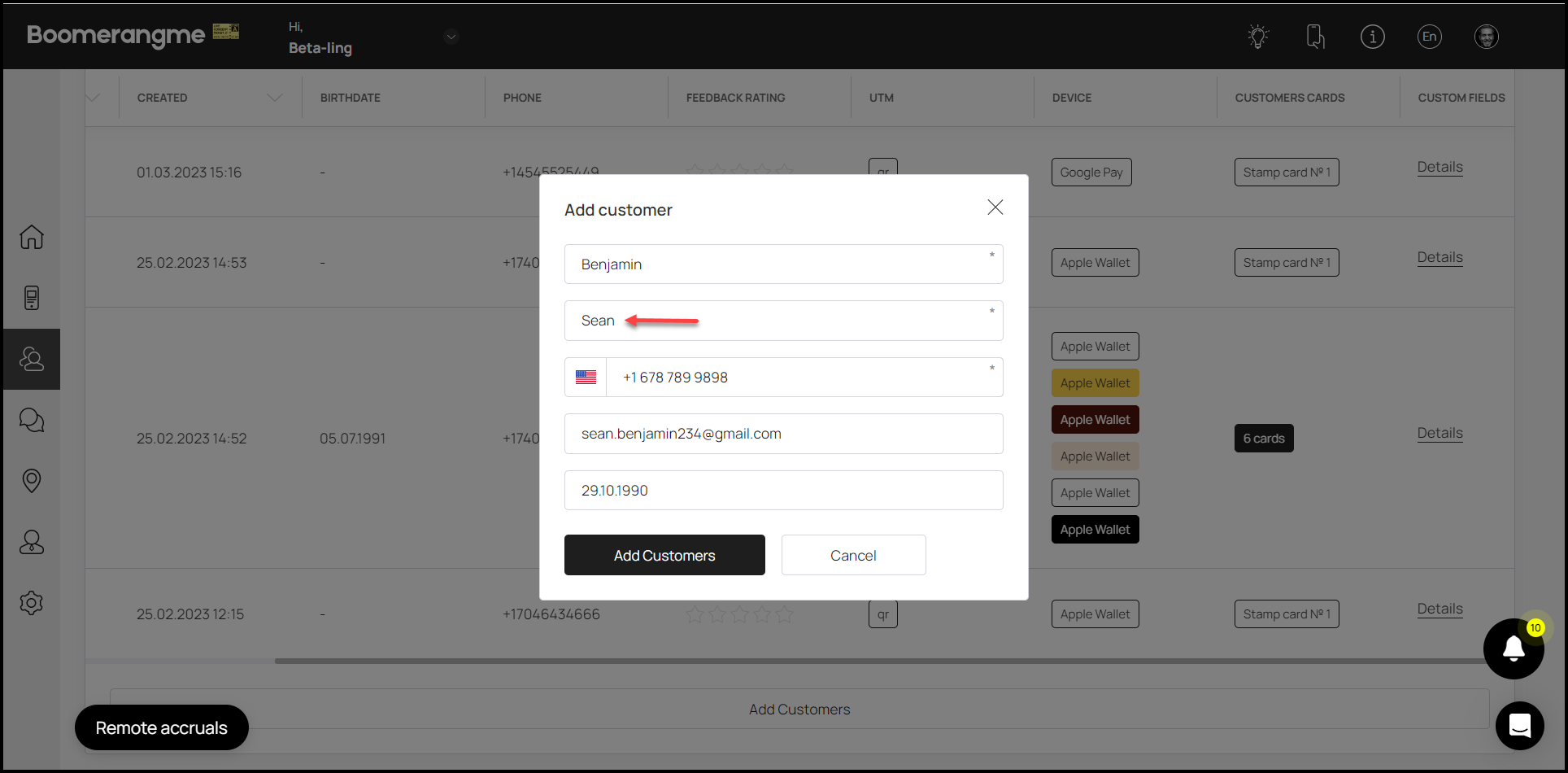Click the email input field
This screenshot has height=773, width=1568.
coord(783,435)
